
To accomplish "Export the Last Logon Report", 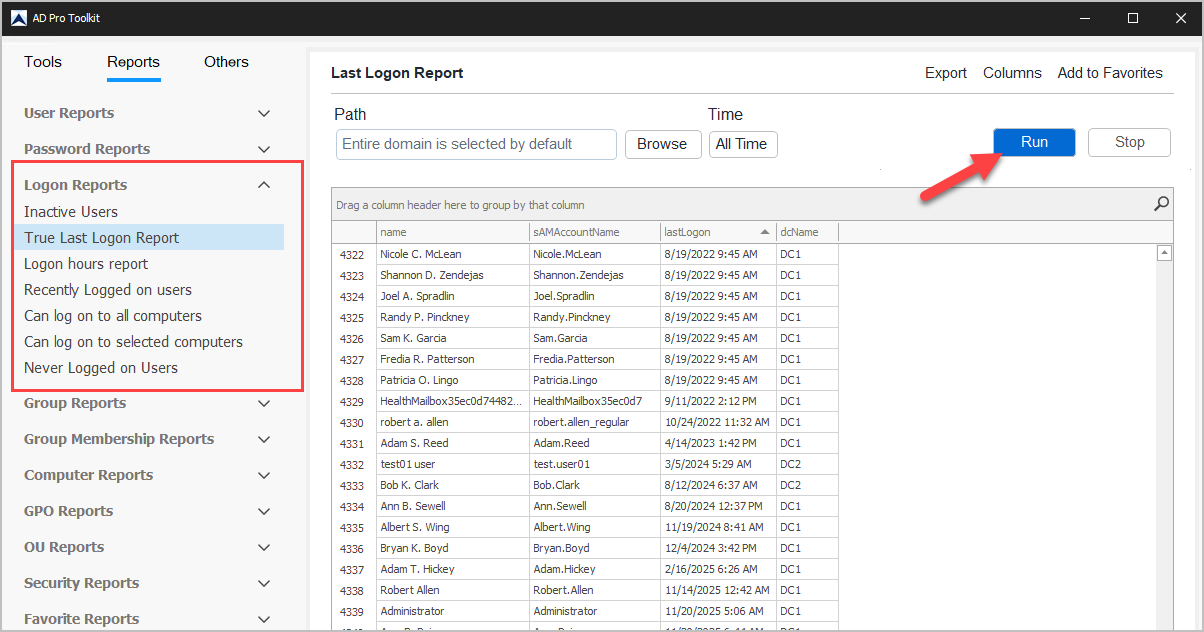I will (945, 72).
